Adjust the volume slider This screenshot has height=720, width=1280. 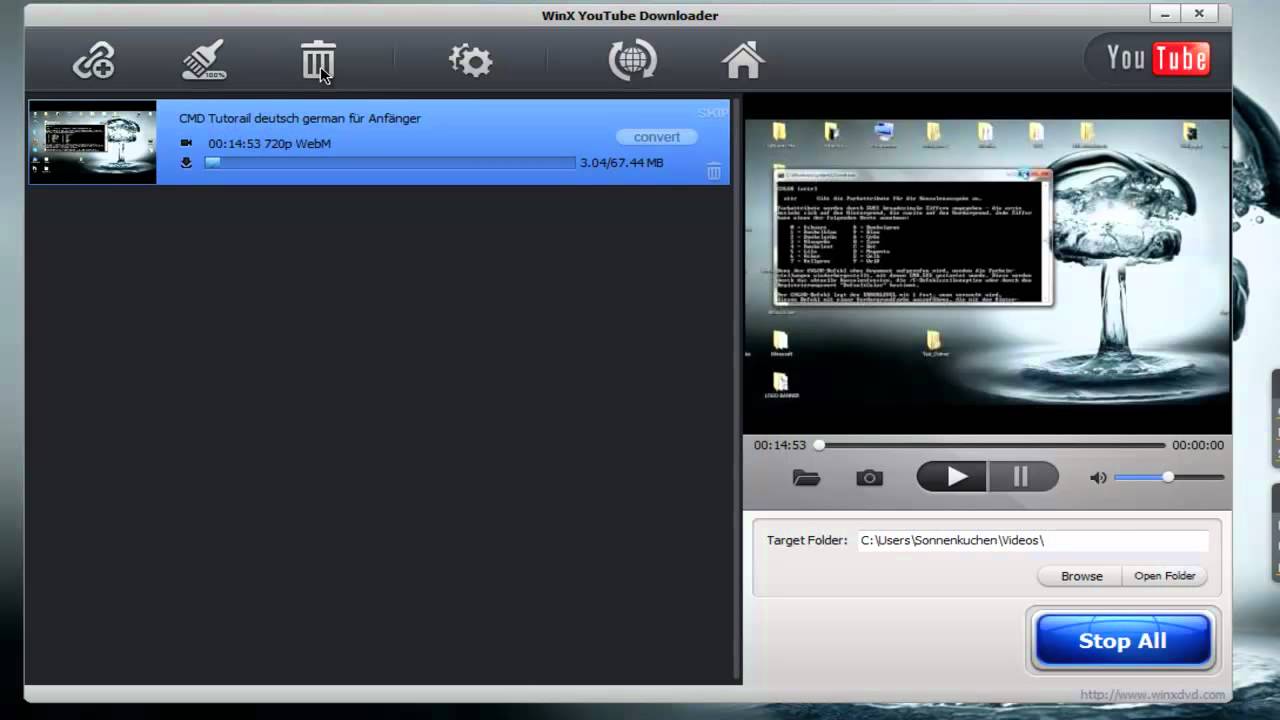(x=1168, y=478)
